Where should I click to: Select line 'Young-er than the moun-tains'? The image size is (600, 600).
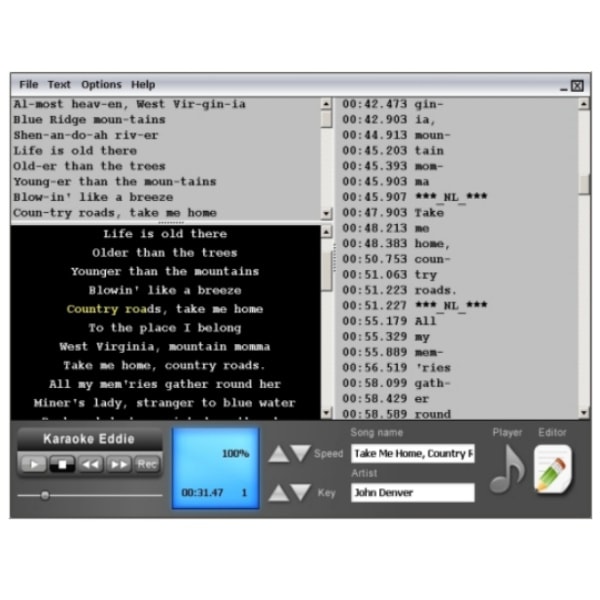tap(115, 182)
